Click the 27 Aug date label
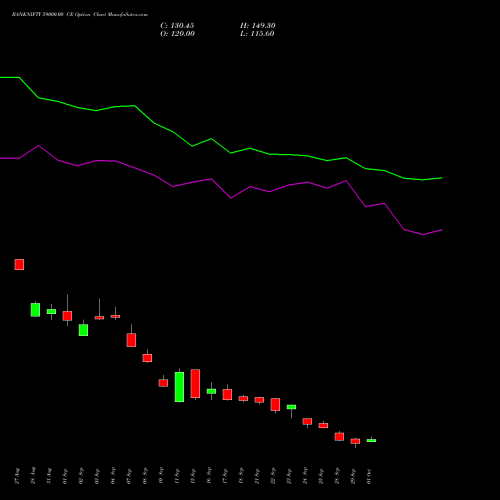The height and width of the screenshot is (500, 500). pyautogui.click(x=17, y=476)
